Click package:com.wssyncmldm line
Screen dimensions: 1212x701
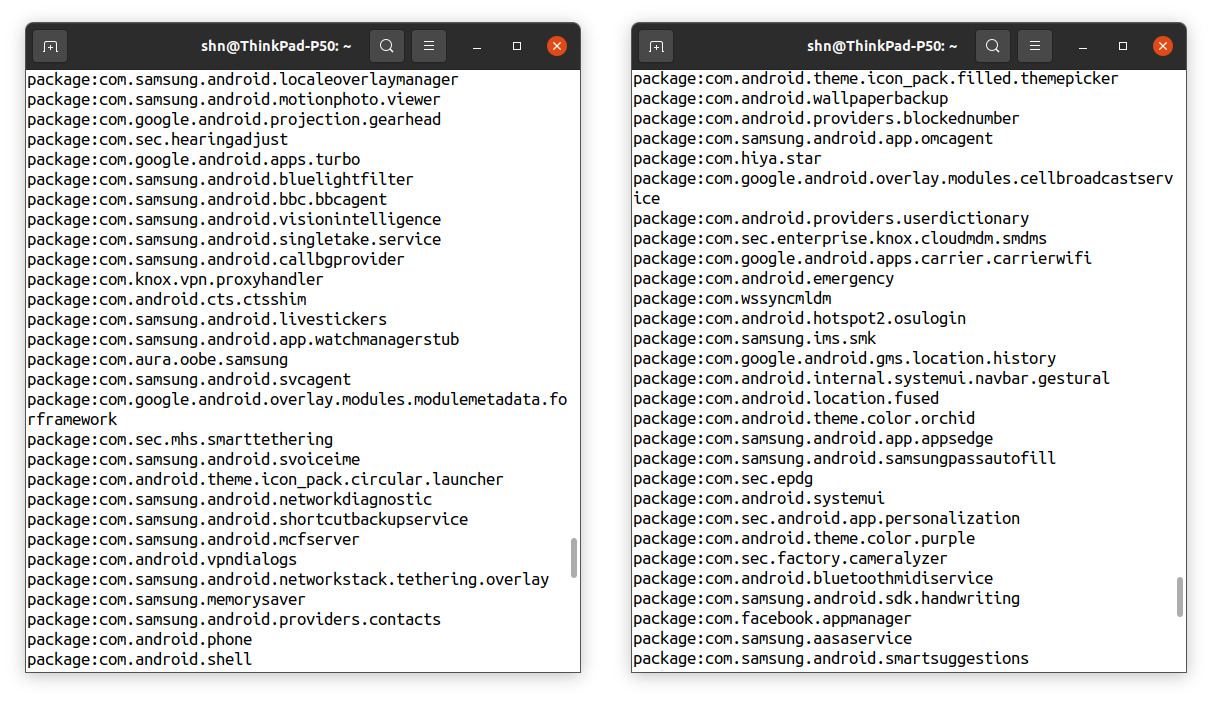(x=732, y=298)
